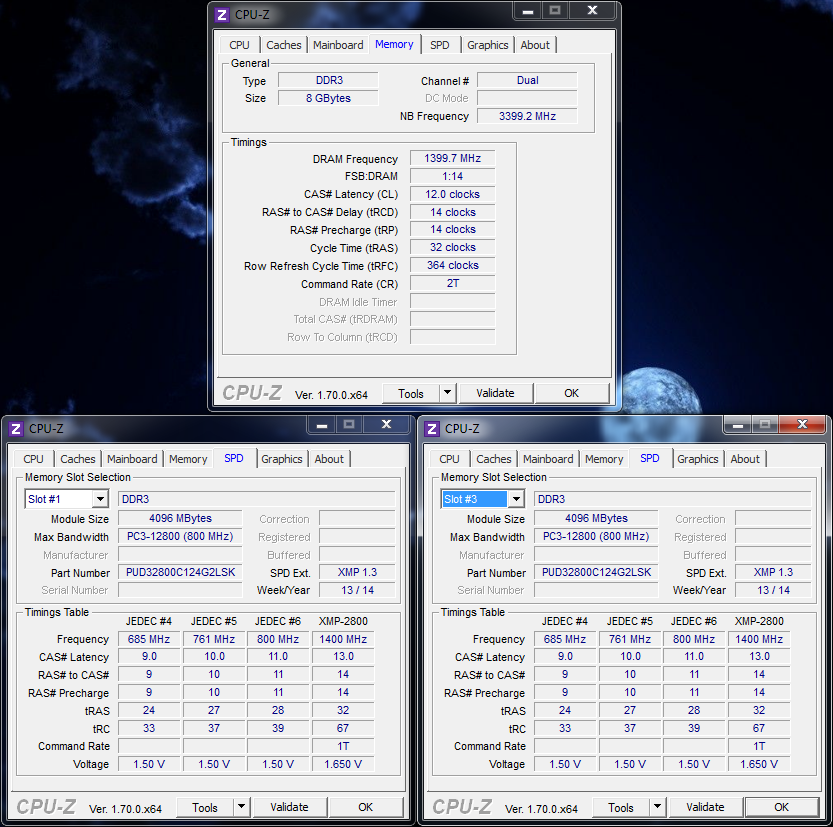Minimize the top Memory CPU-Z window
The height and width of the screenshot is (827, 833).
coord(528,11)
